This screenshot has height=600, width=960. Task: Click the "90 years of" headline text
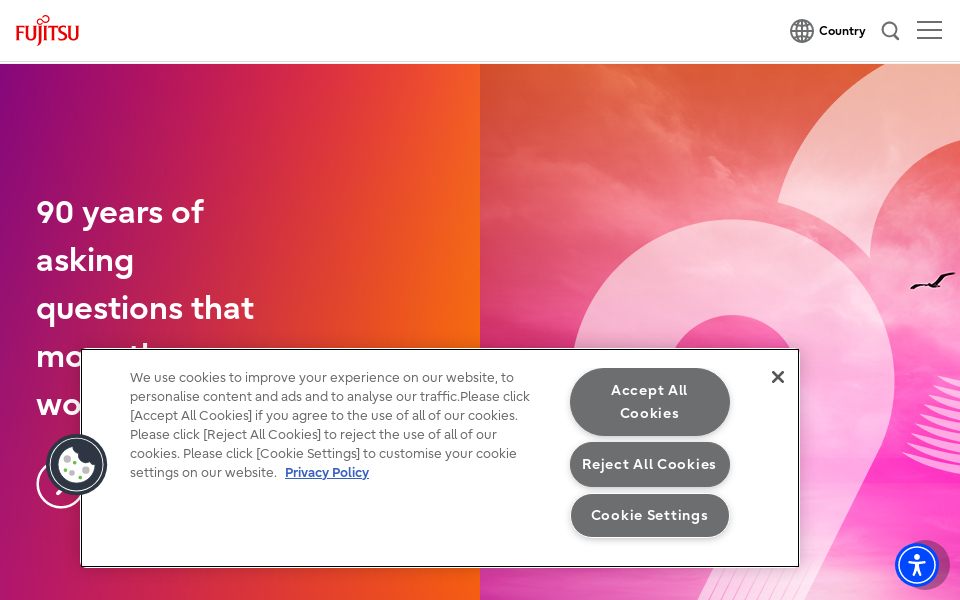(x=120, y=212)
